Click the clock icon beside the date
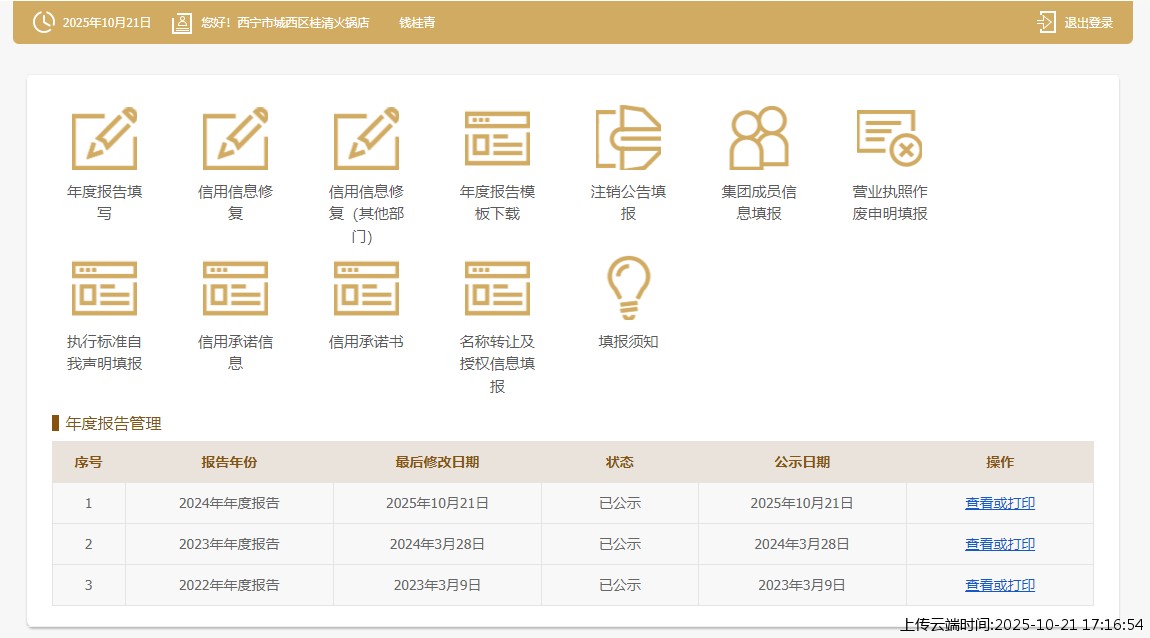 [x=44, y=23]
